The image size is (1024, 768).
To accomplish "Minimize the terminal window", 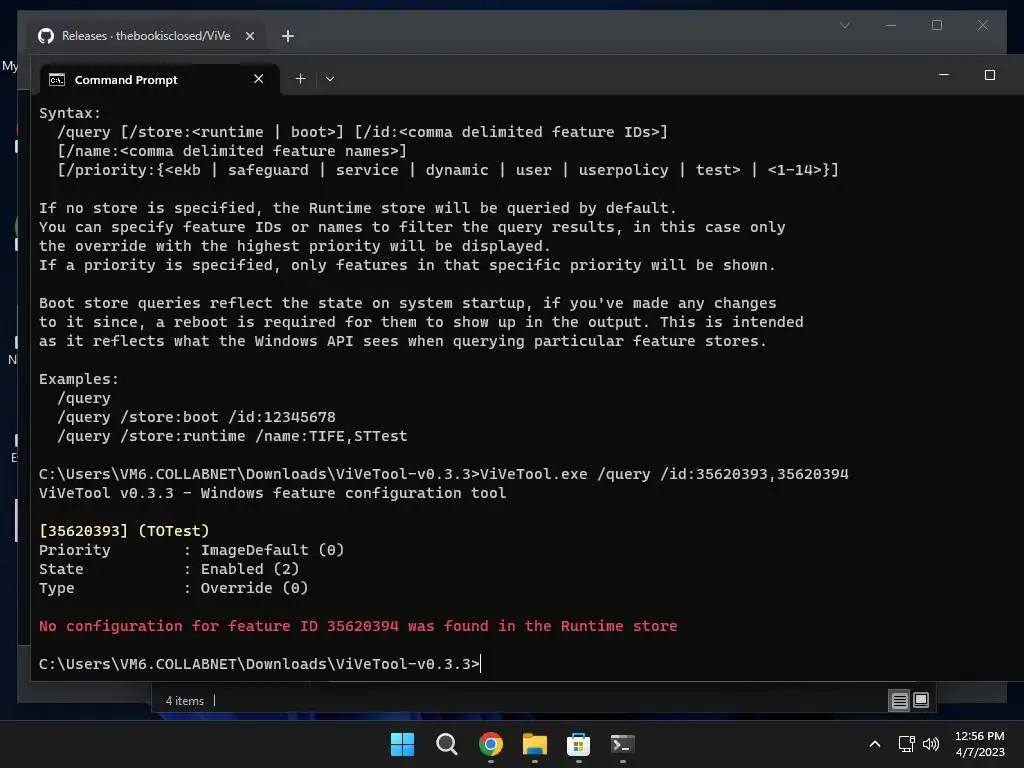I will (x=944, y=75).
